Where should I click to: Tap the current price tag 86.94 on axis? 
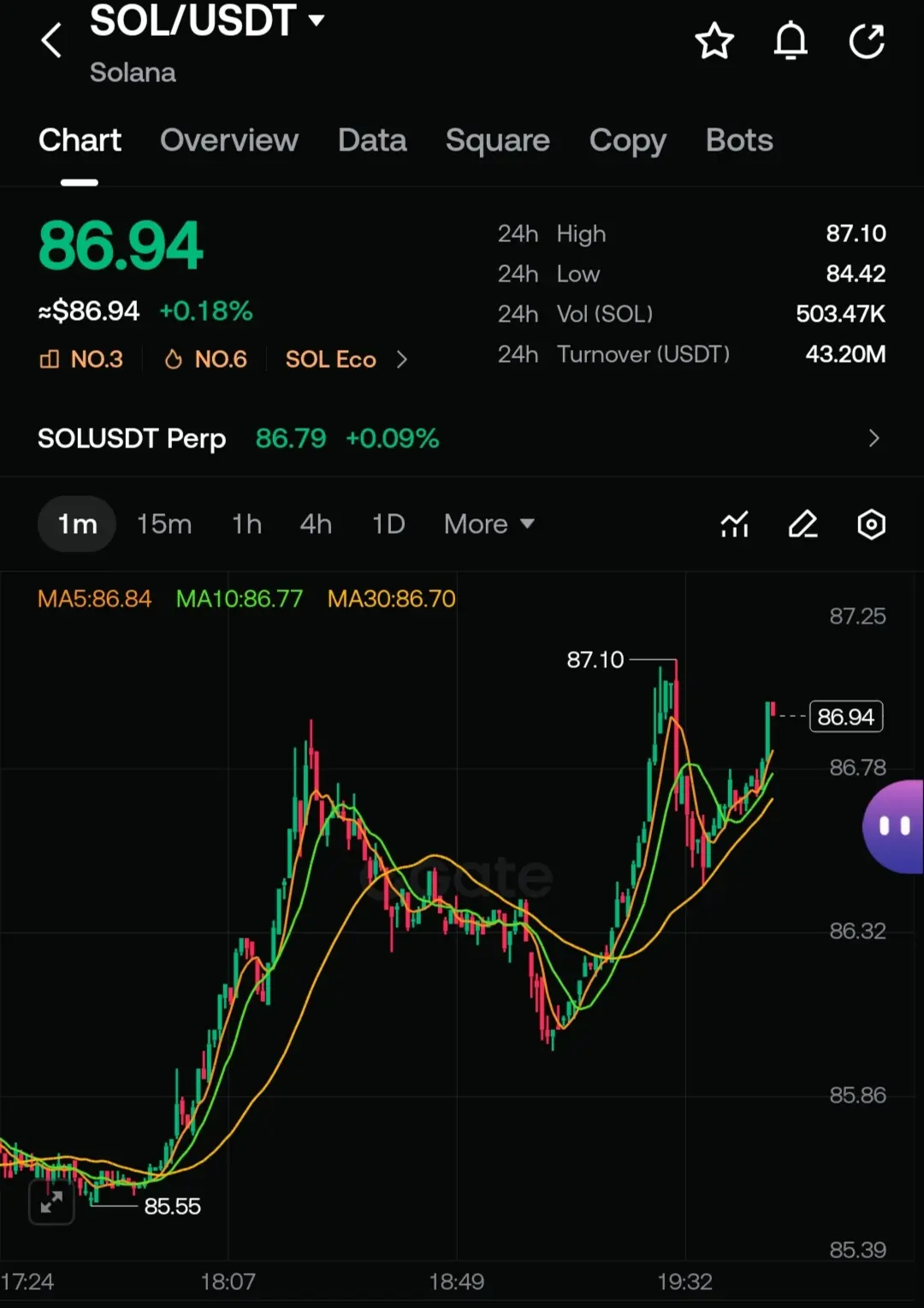click(846, 717)
